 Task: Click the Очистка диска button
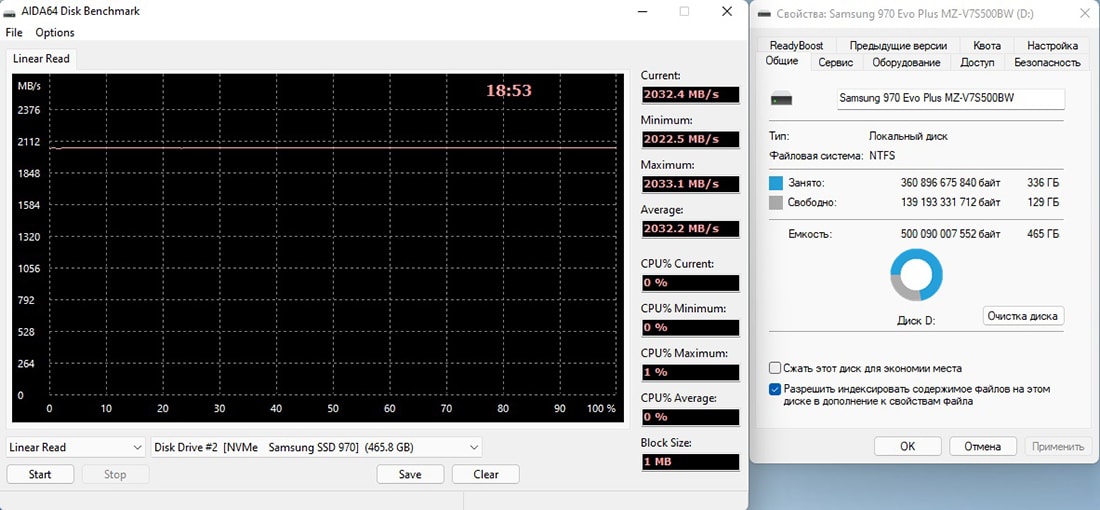(x=1023, y=316)
